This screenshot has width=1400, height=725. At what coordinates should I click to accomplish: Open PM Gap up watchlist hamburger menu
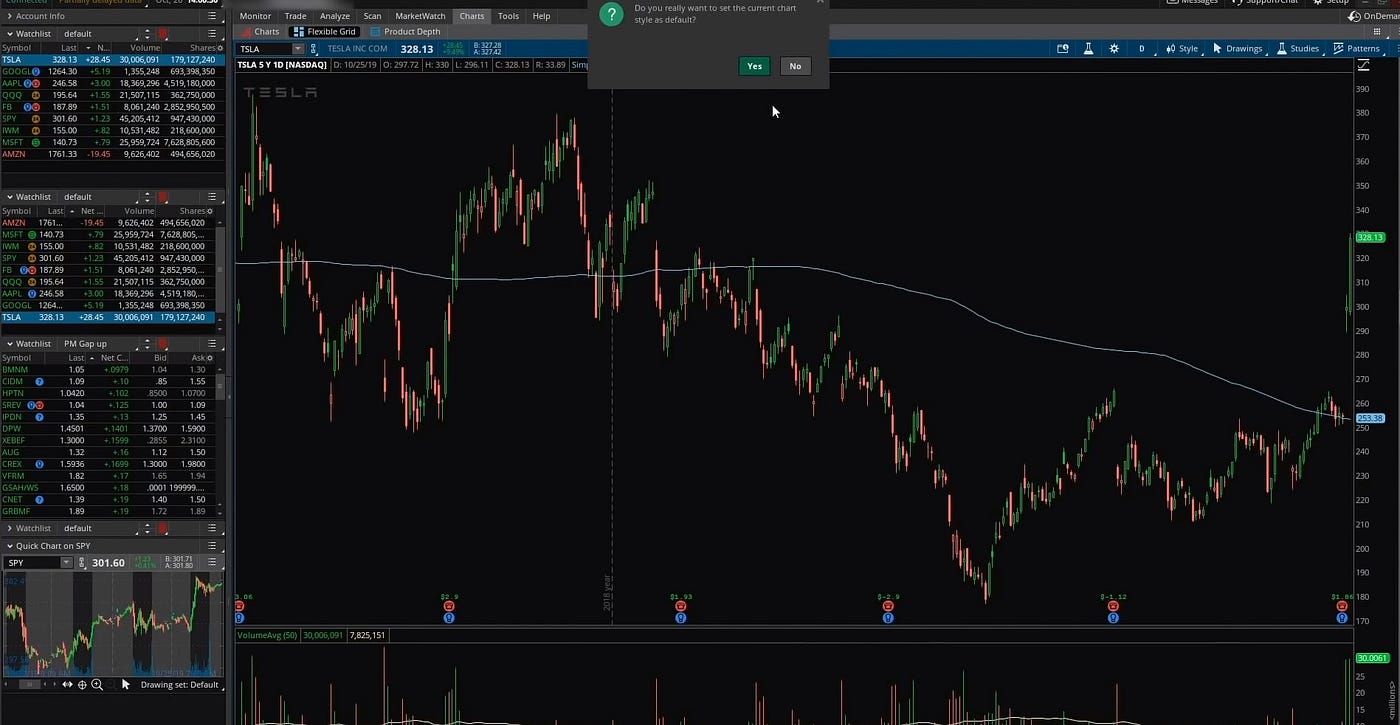click(x=212, y=344)
